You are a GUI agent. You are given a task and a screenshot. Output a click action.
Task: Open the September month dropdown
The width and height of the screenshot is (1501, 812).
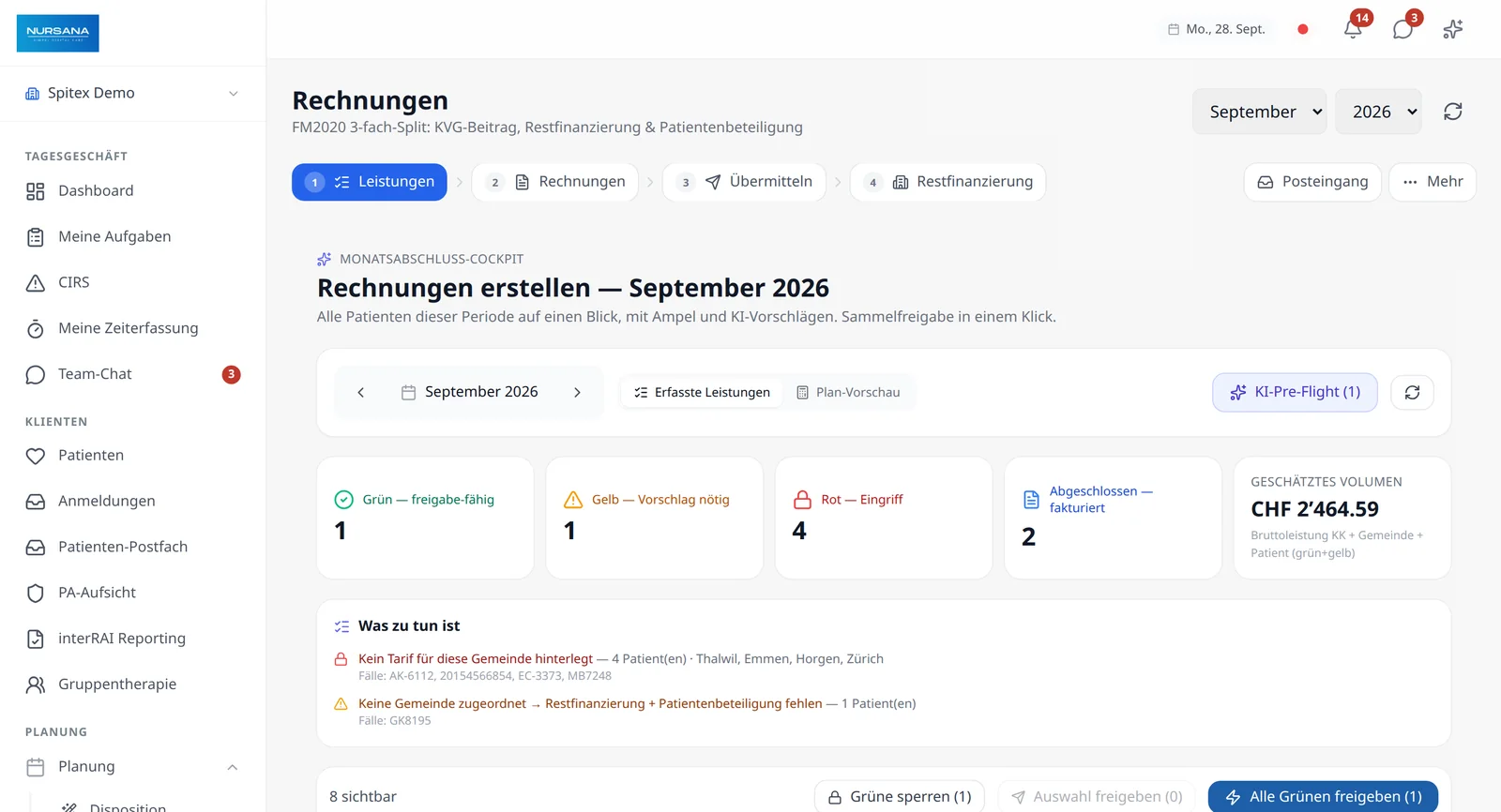click(x=1259, y=112)
